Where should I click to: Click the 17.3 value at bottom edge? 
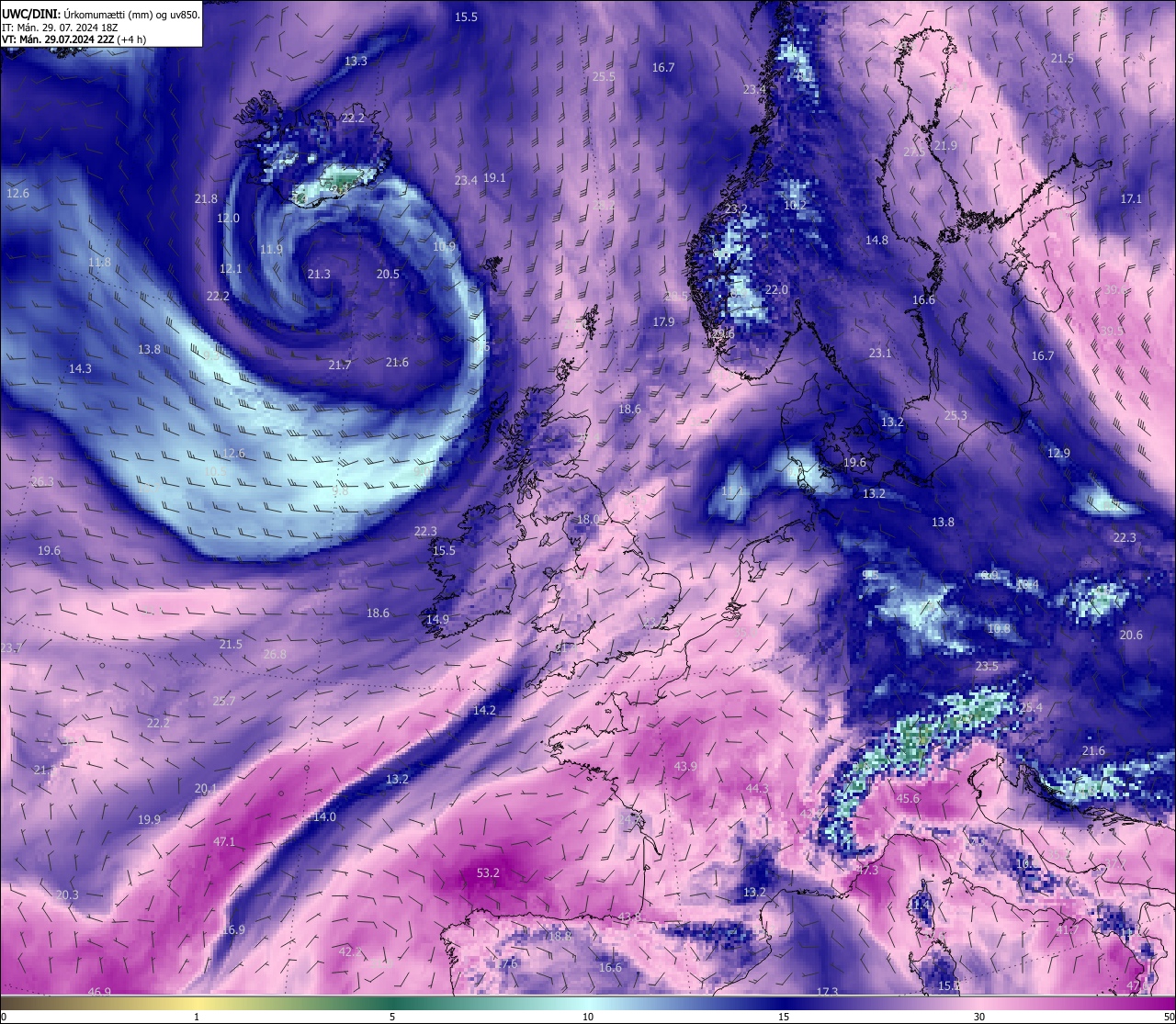tap(827, 991)
